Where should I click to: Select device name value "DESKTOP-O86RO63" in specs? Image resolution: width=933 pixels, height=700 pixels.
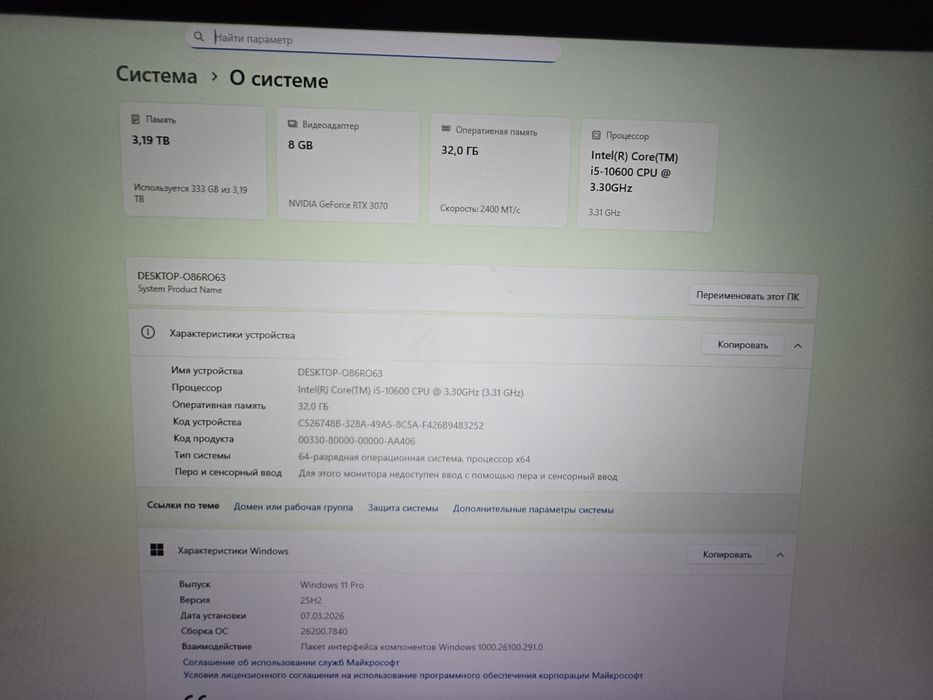click(340, 373)
